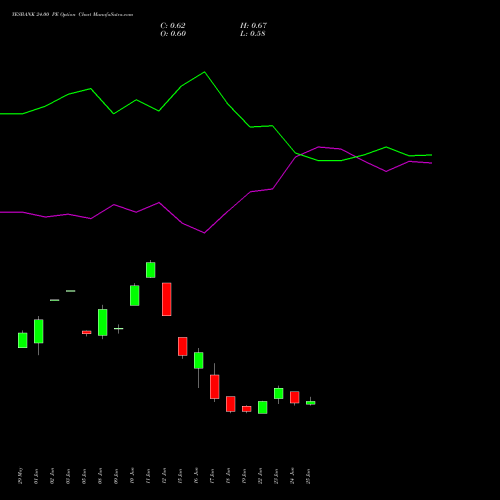The height and width of the screenshot is (500, 500).
Task: Click the highest green candle for 11 Jun
Action: point(151,270)
